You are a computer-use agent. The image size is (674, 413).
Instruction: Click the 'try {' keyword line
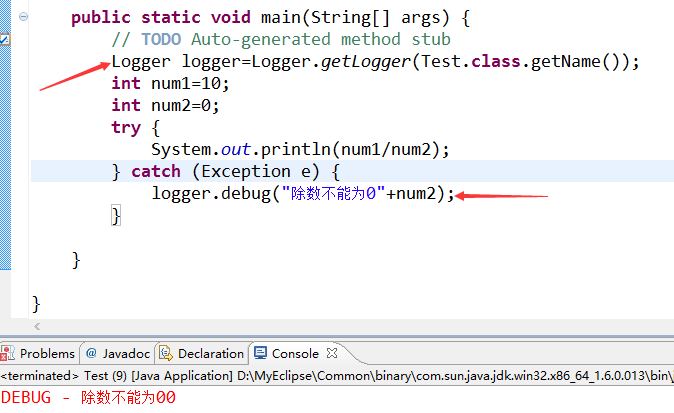pos(135,128)
